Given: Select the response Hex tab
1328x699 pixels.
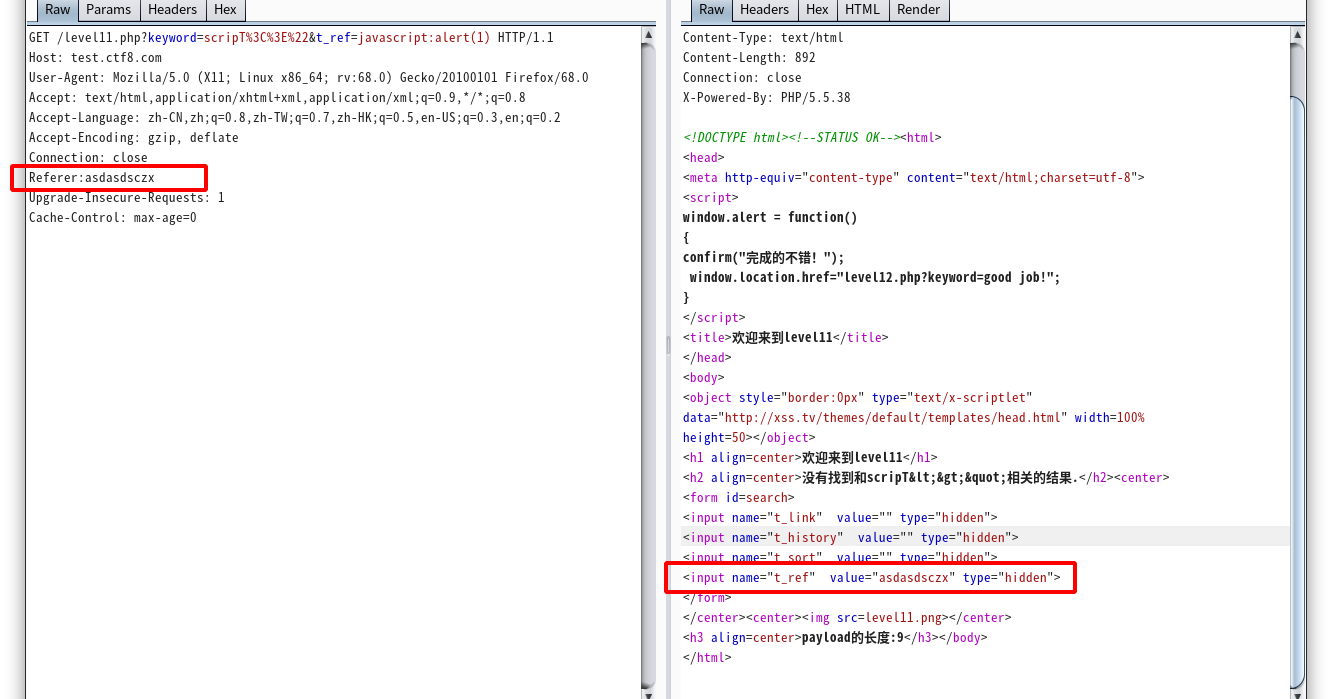Looking at the screenshot, I should point(817,10).
